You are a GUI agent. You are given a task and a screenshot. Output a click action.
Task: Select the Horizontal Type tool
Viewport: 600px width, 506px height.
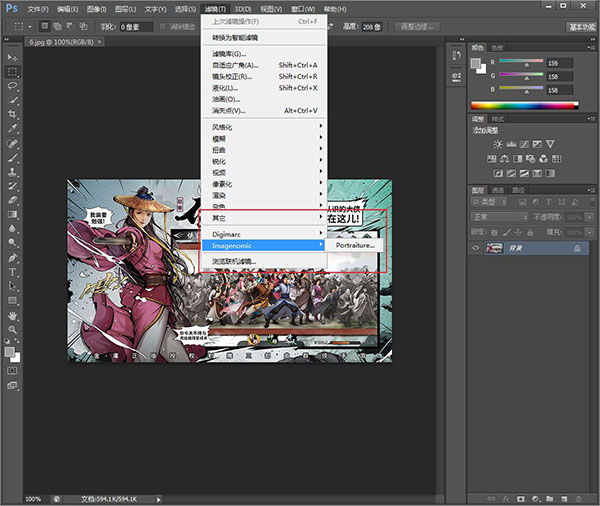13,271
